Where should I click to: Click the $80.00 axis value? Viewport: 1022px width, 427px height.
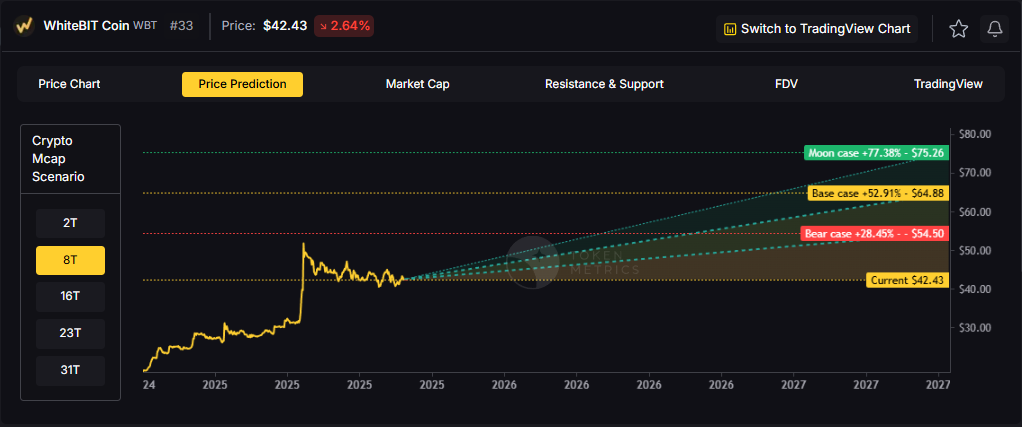pyautogui.click(x=975, y=134)
